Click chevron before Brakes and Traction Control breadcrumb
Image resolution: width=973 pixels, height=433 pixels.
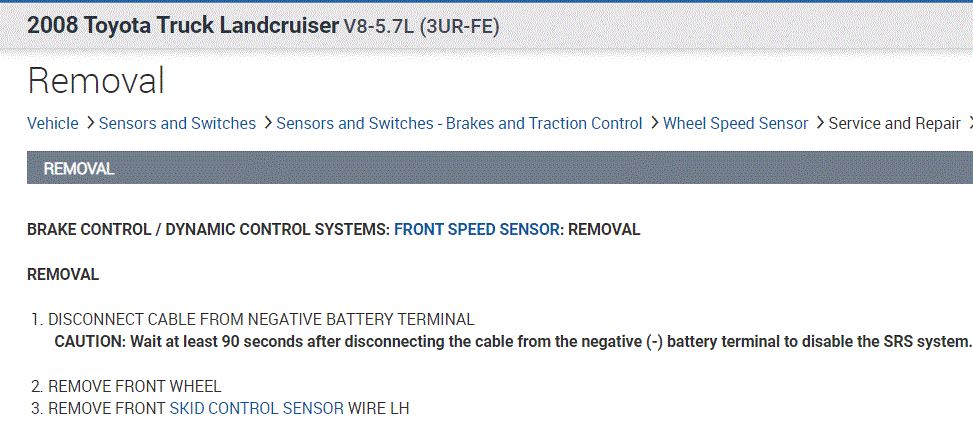point(267,123)
